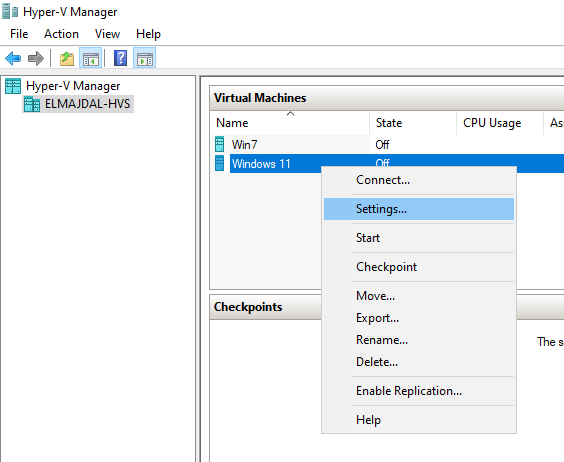The image size is (564, 462).
Task: Sort by the Name column header
Action: coord(290,123)
